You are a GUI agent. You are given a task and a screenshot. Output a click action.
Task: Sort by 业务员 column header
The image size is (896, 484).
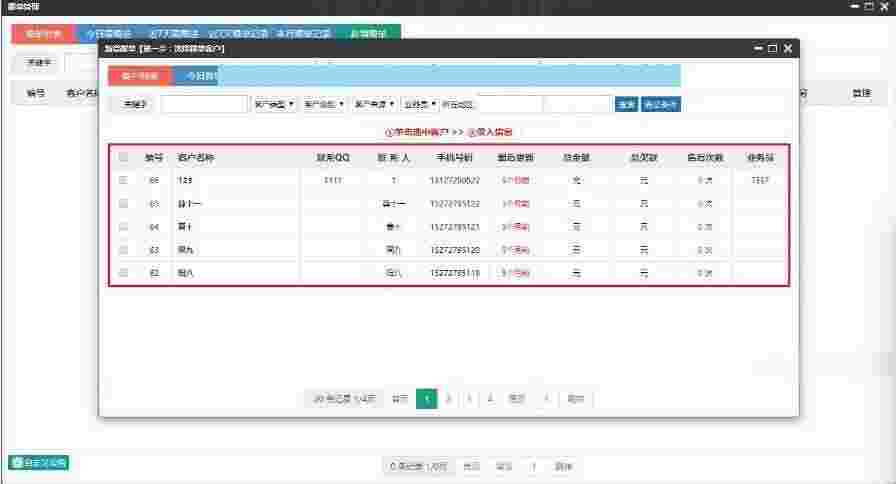pos(761,157)
